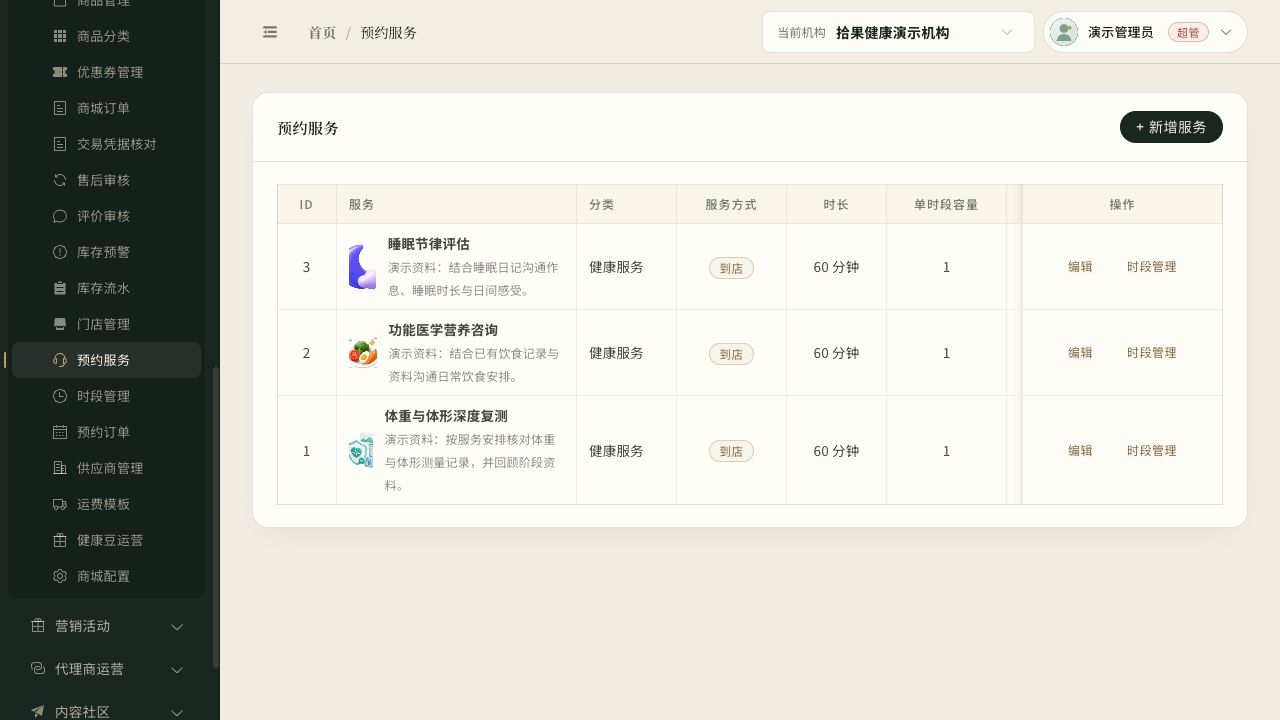Click the 超管 role badge
Screen dimensions: 1280x720
click(x=1188, y=32)
